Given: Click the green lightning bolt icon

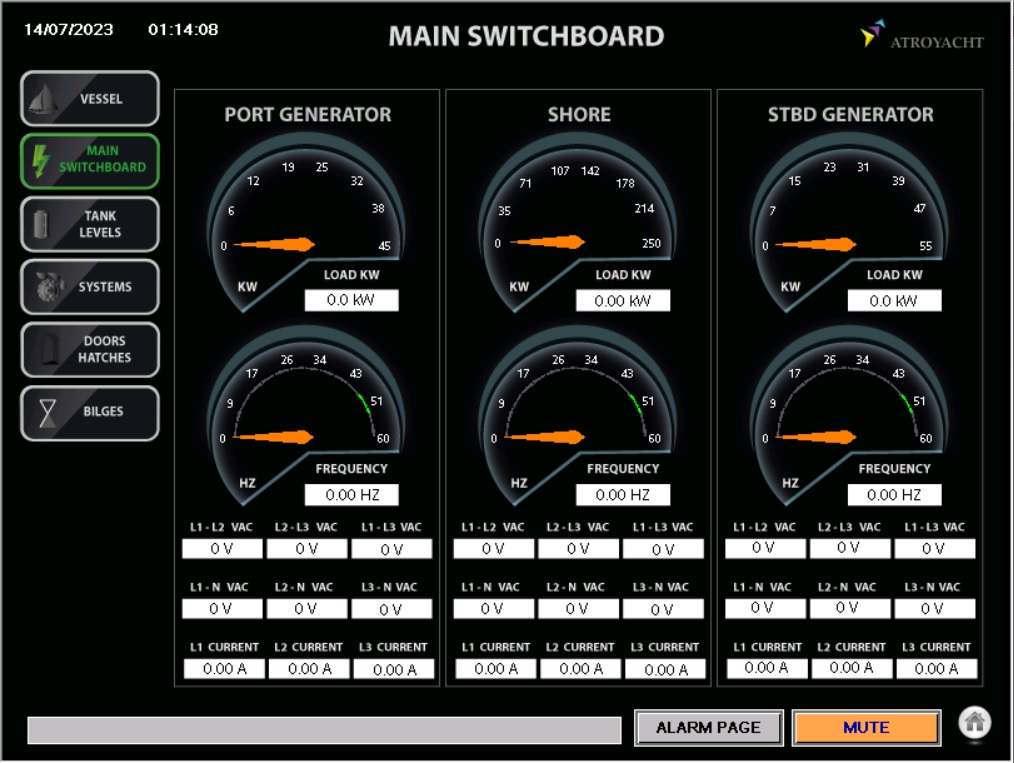Looking at the screenshot, I should click(41, 161).
